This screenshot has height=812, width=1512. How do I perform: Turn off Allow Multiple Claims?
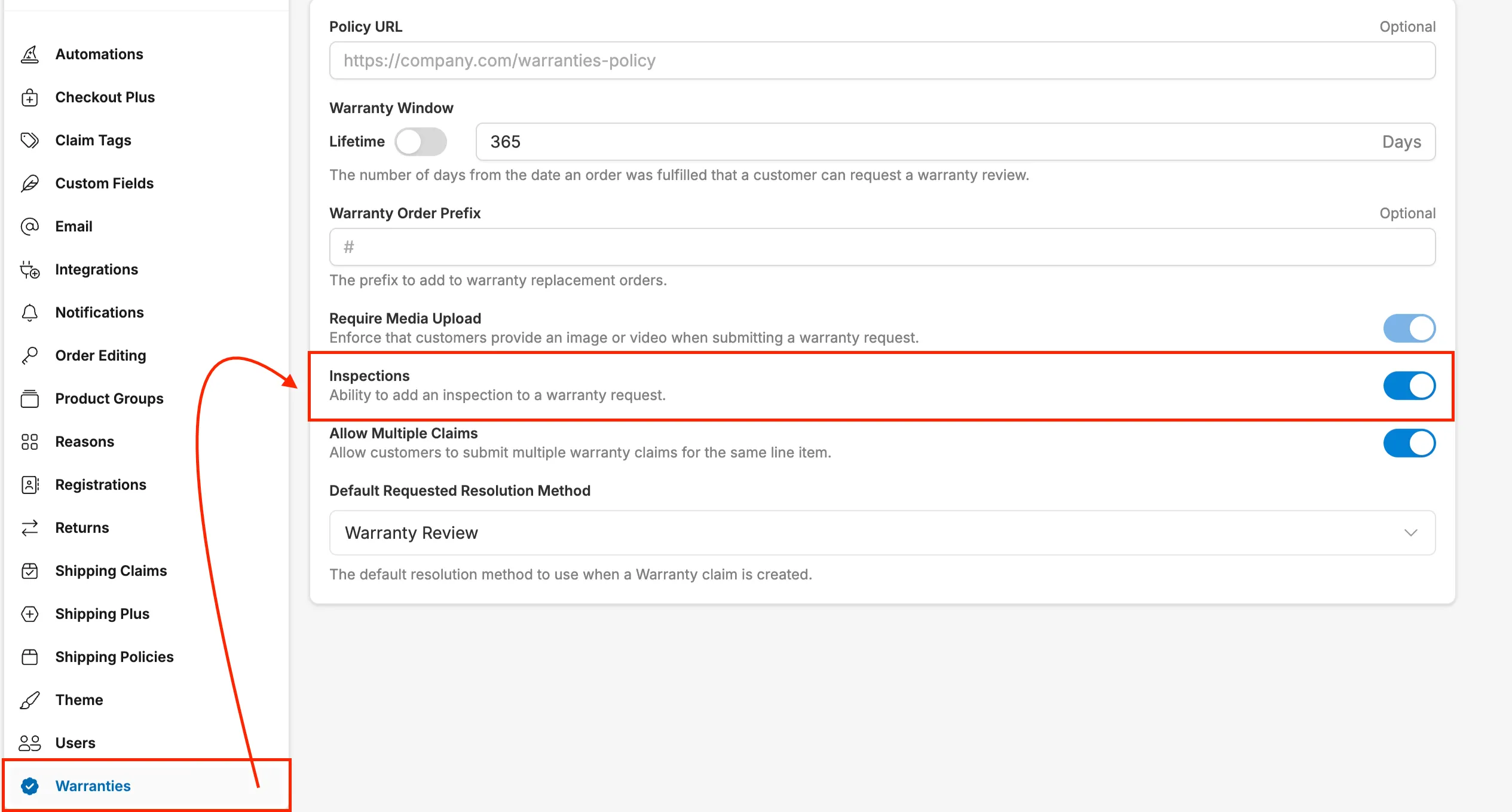1409,443
